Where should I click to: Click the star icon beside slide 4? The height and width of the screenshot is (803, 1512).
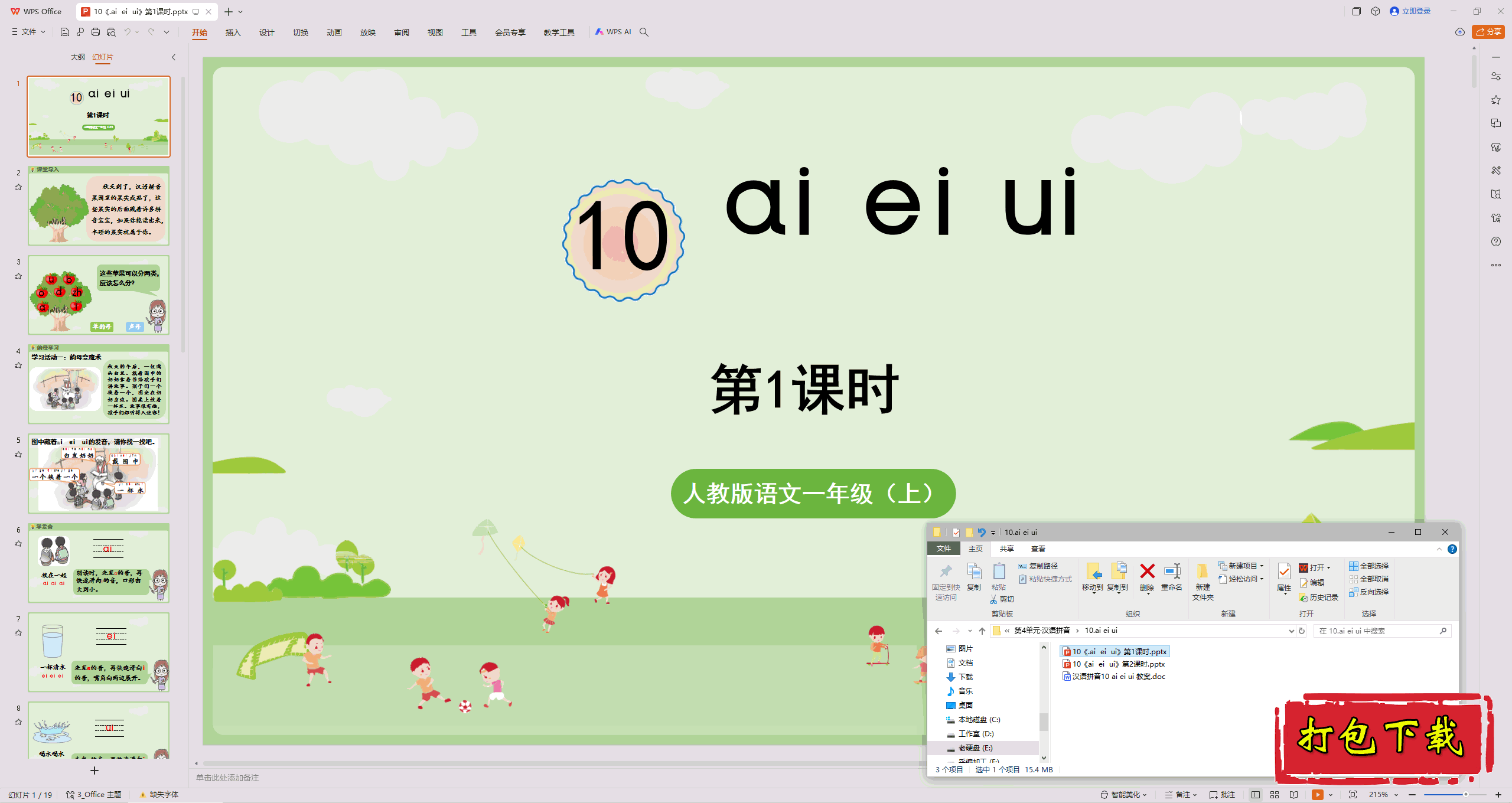point(18,365)
